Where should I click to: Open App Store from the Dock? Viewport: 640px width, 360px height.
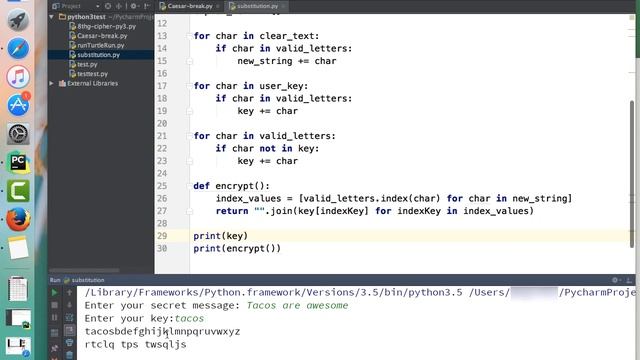[18, 105]
